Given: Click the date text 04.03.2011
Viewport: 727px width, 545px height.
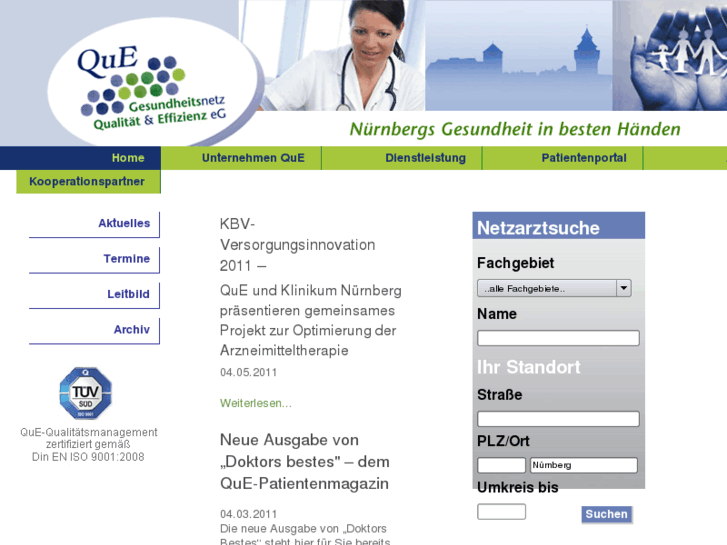Looking at the screenshot, I should pos(249,514).
